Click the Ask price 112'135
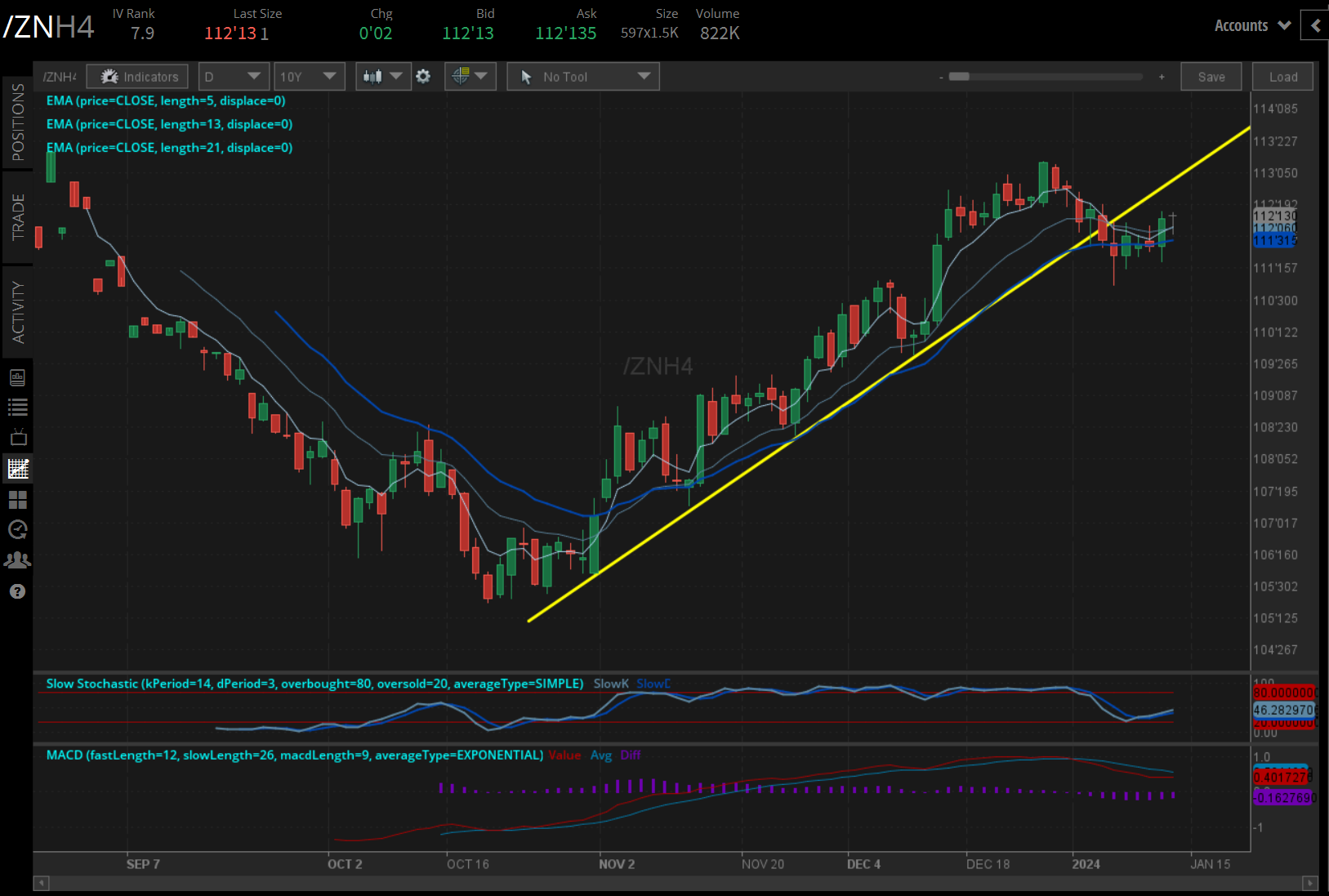 tap(566, 33)
